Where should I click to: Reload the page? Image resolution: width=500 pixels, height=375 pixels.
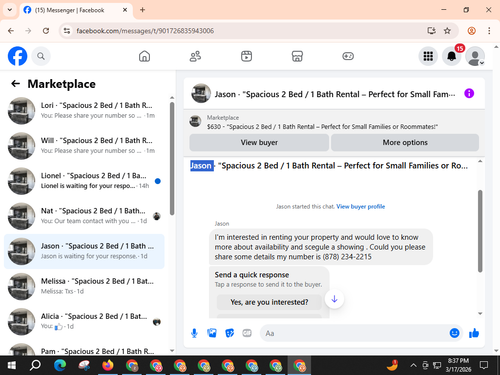click(46, 31)
